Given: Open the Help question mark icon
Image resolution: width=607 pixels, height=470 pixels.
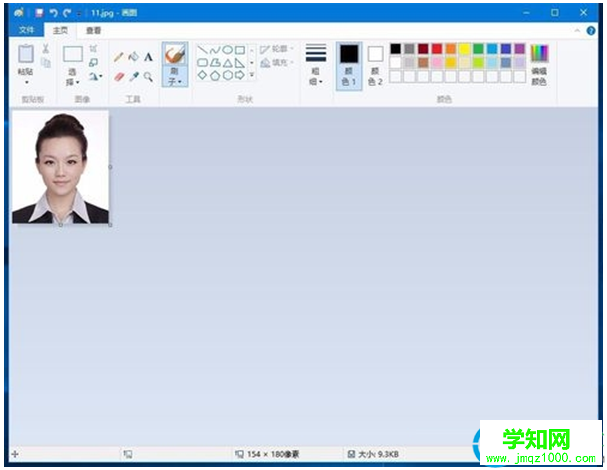Looking at the screenshot, I should pos(591,31).
